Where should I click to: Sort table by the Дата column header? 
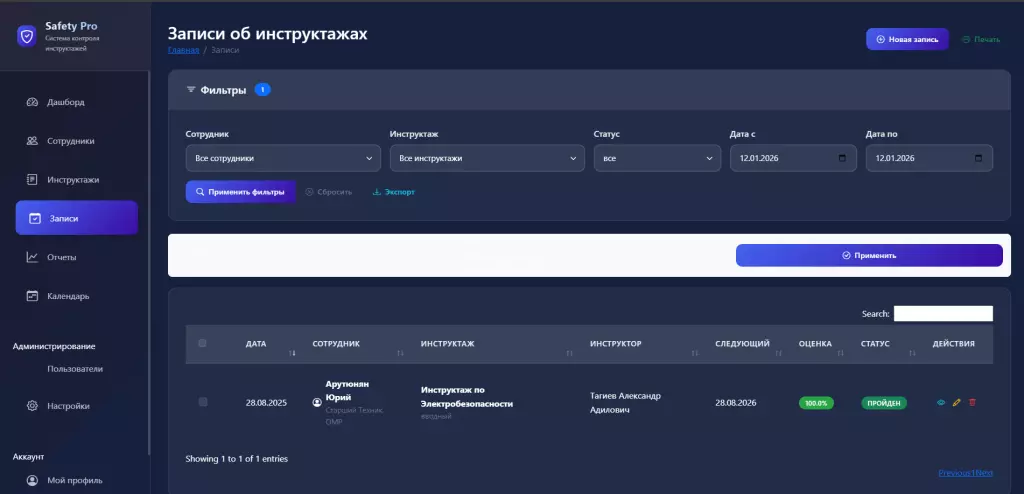[x=256, y=344]
